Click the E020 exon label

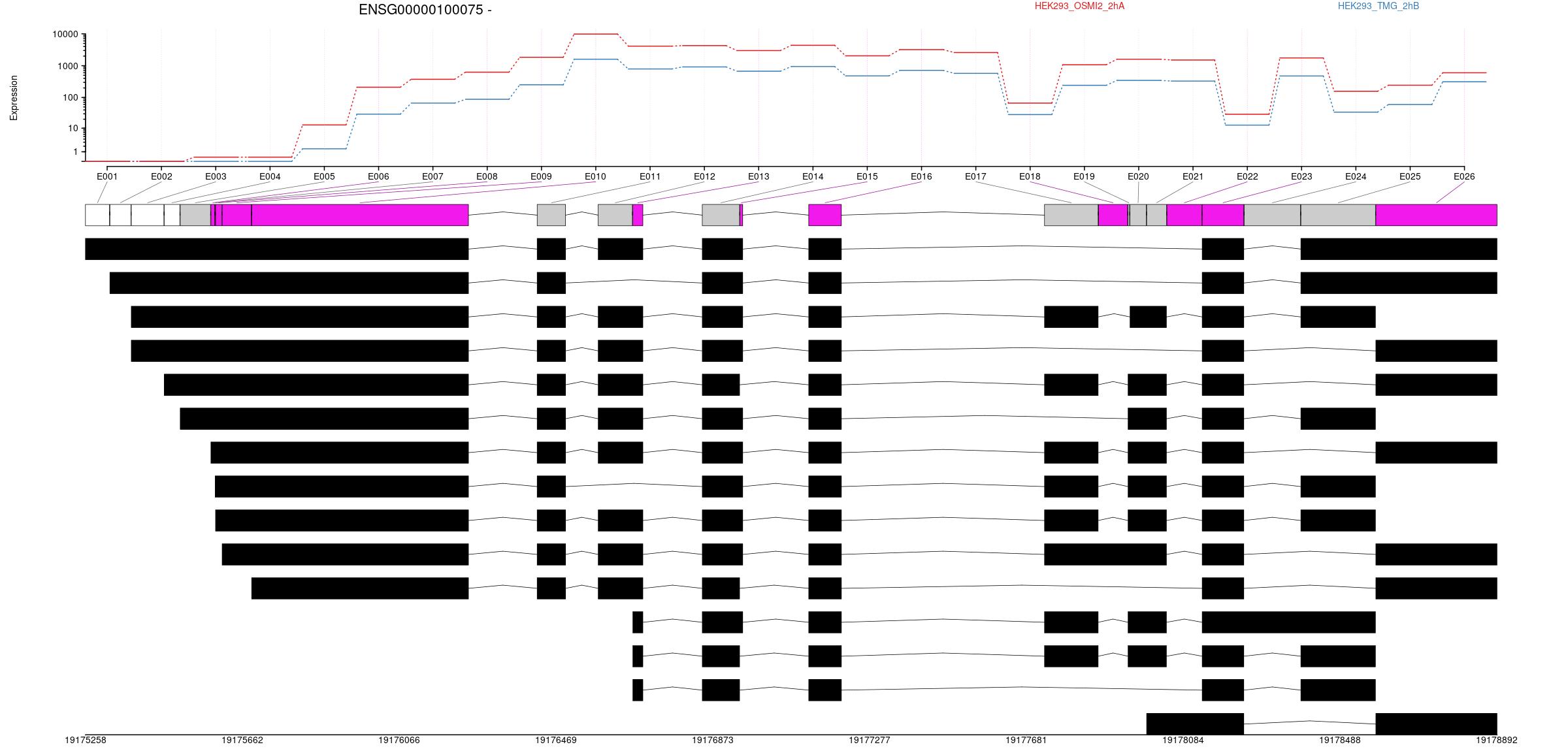point(1138,176)
